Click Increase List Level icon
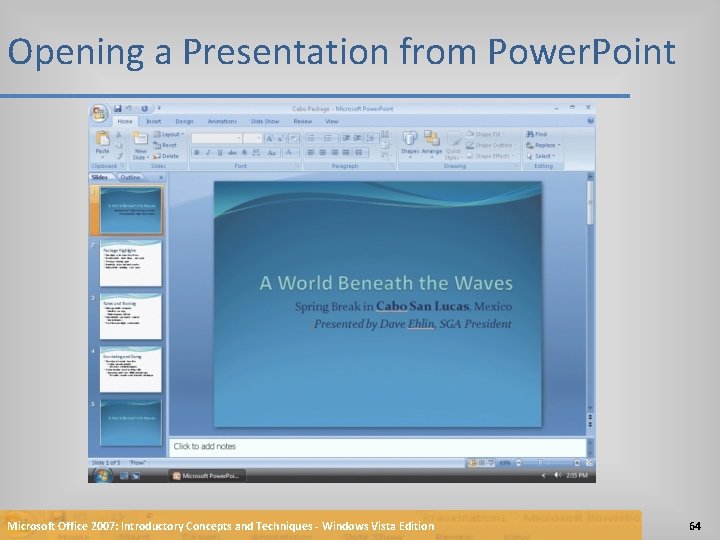The image size is (720, 540). pyautogui.click(x=357, y=138)
